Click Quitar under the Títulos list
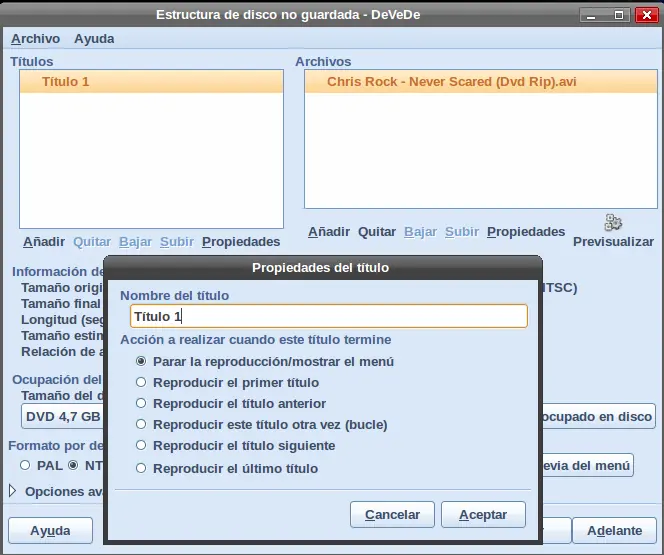This screenshot has width=664, height=555. tap(92, 242)
